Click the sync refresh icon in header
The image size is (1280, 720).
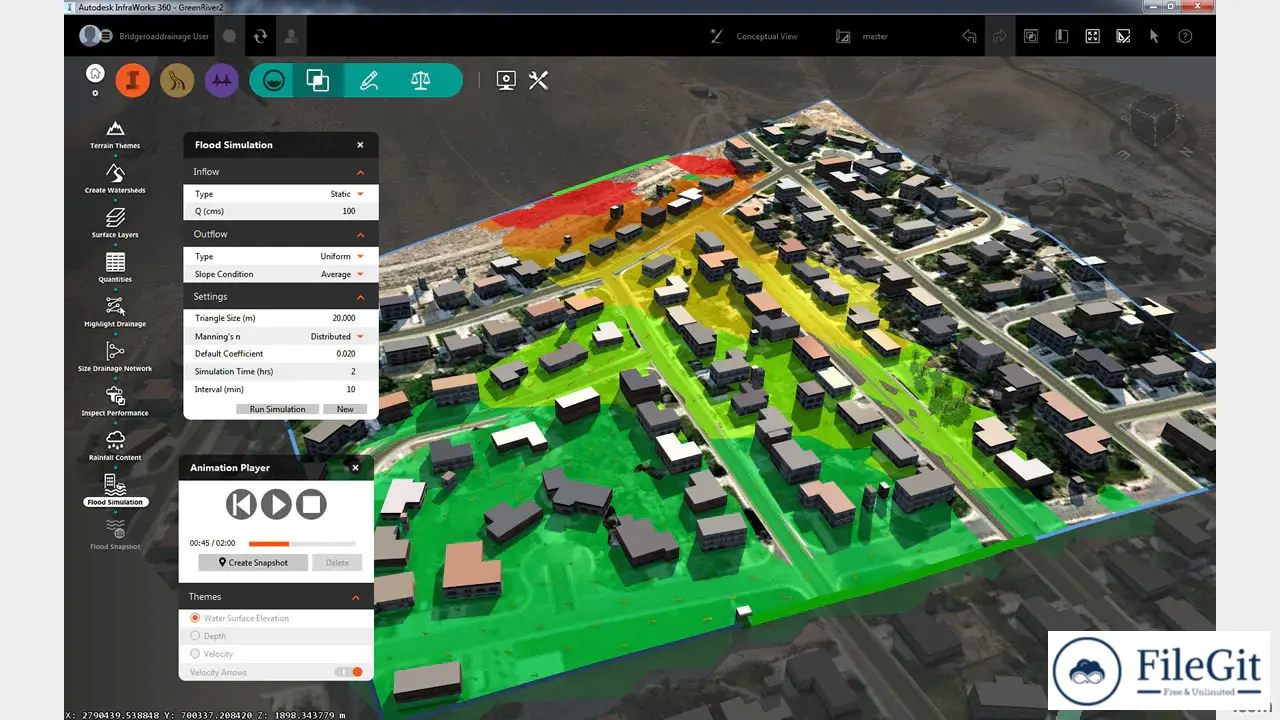(x=260, y=36)
